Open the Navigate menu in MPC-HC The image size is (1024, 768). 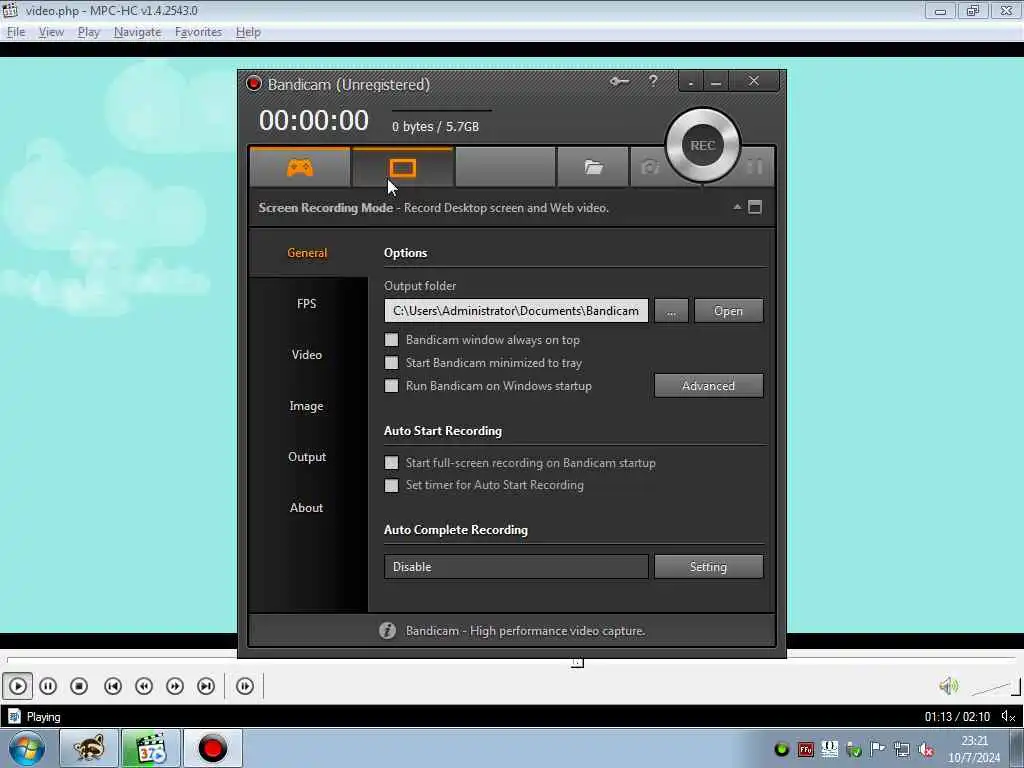(x=137, y=32)
